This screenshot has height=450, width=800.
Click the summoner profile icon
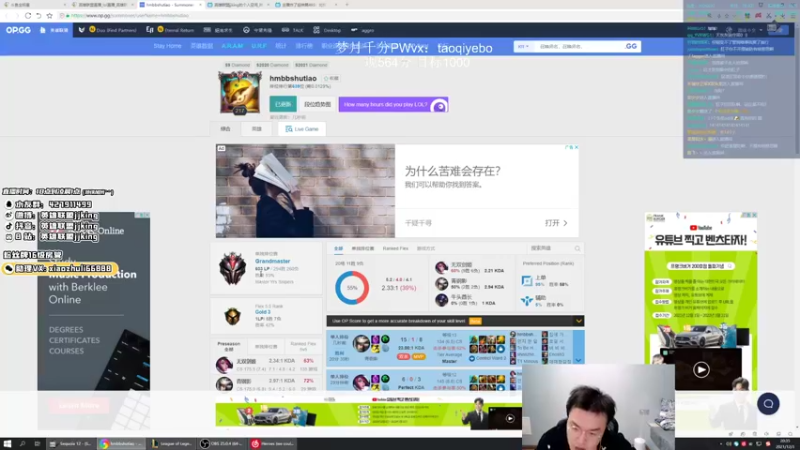(x=240, y=92)
